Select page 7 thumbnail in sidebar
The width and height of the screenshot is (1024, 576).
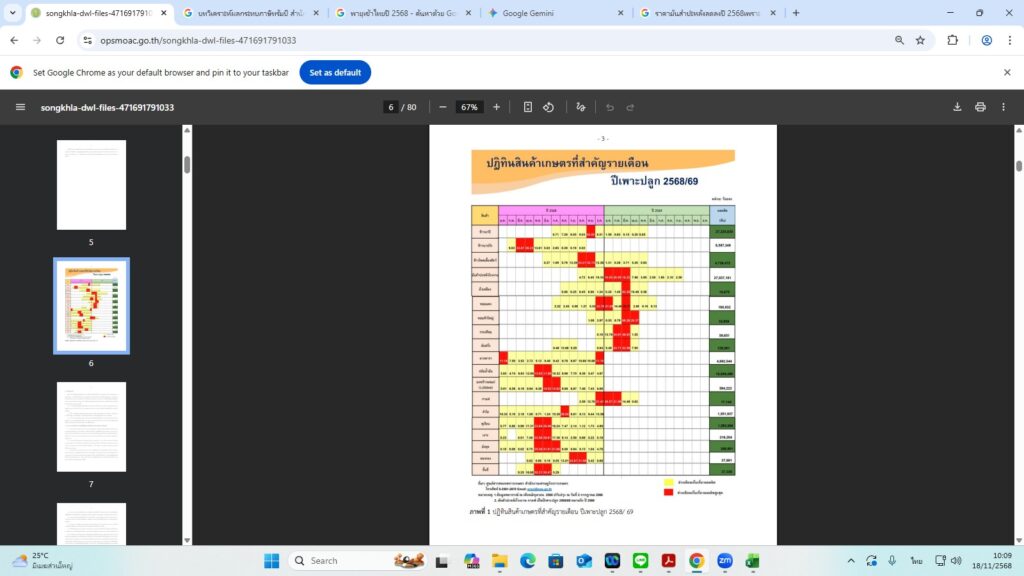(91, 427)
